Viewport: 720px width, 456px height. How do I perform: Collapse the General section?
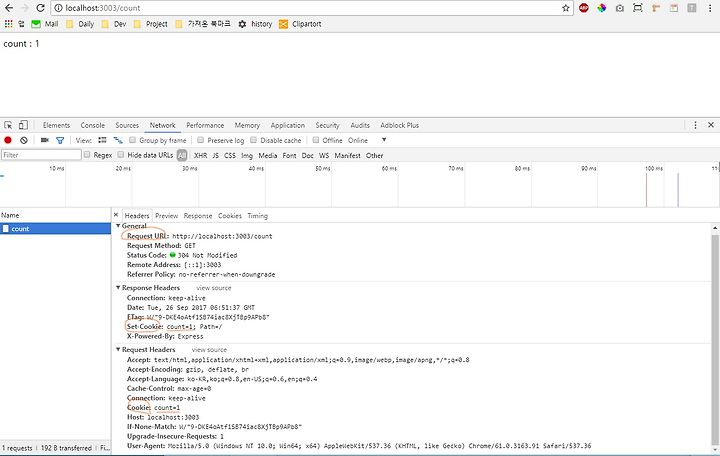[118, 225]
